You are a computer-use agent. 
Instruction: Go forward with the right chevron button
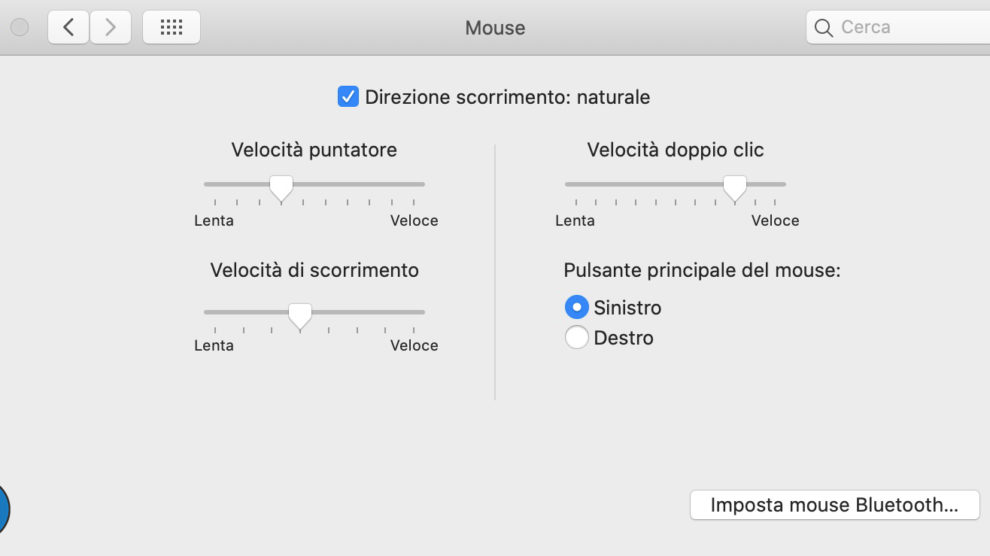coord(111,27)
